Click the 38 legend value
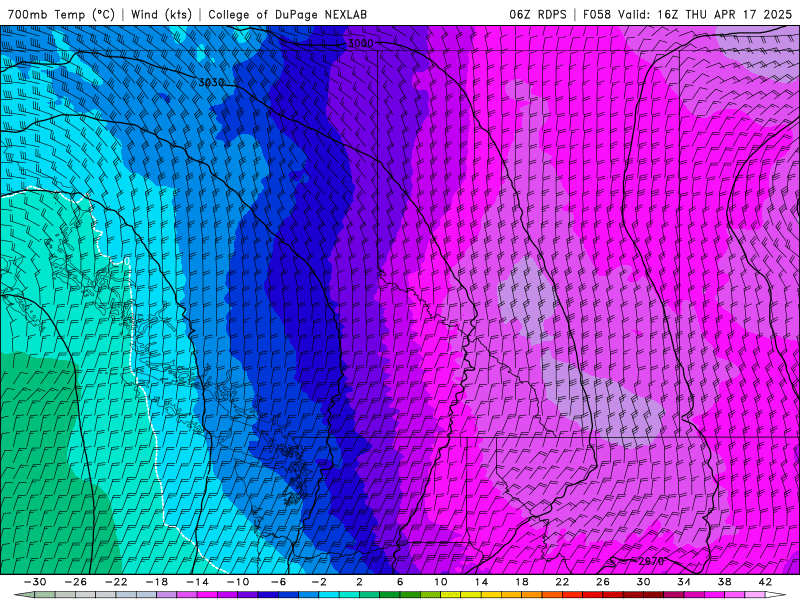The height and width of the screenshot is (600, 800). tap(724, 582)
